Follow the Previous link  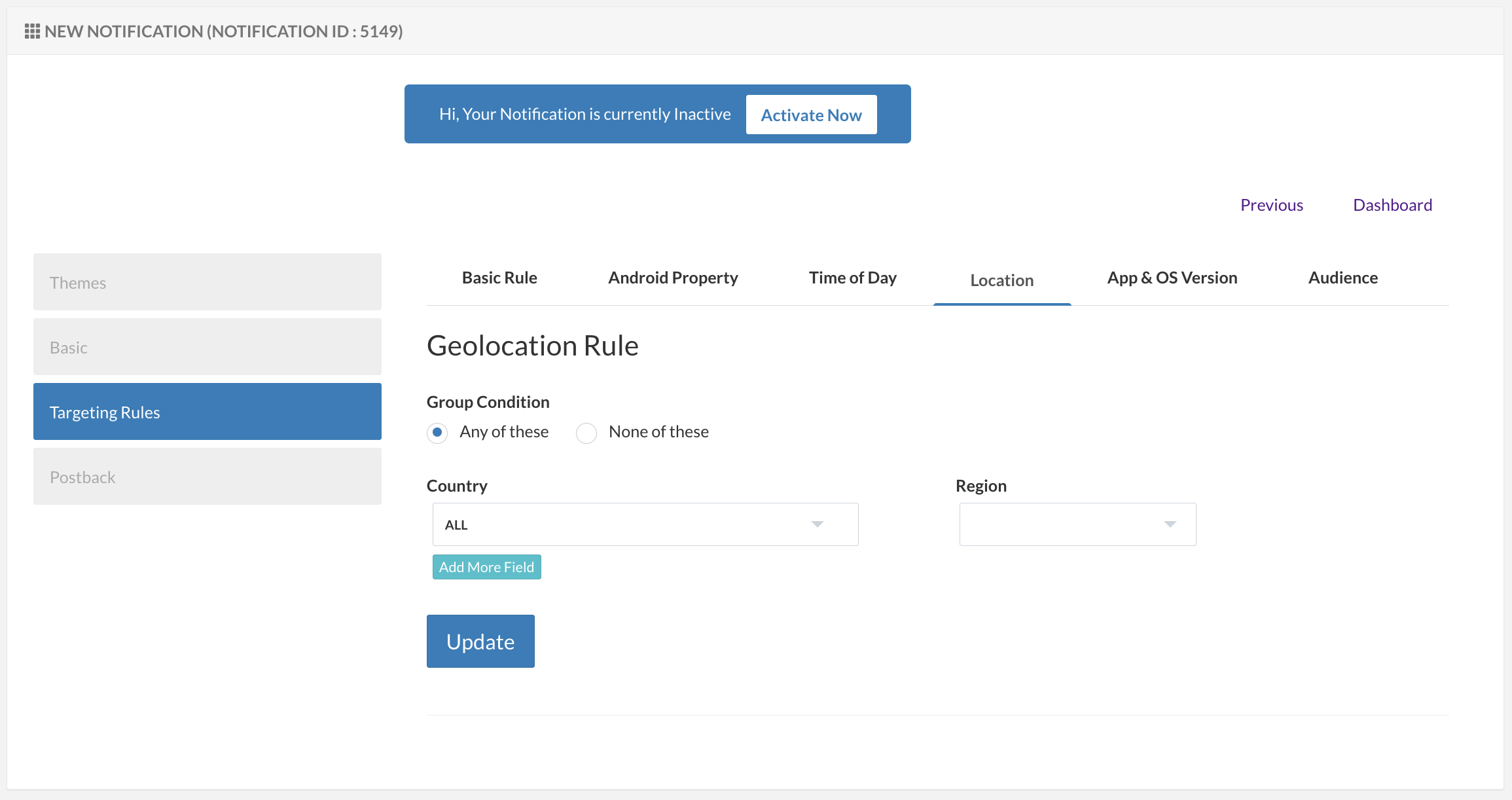point(1271,206)
